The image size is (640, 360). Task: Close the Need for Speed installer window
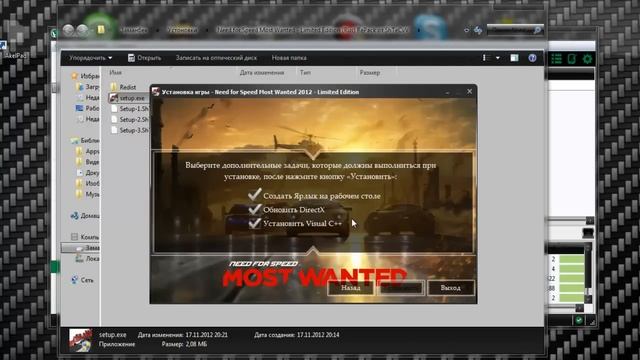point(469,91)
